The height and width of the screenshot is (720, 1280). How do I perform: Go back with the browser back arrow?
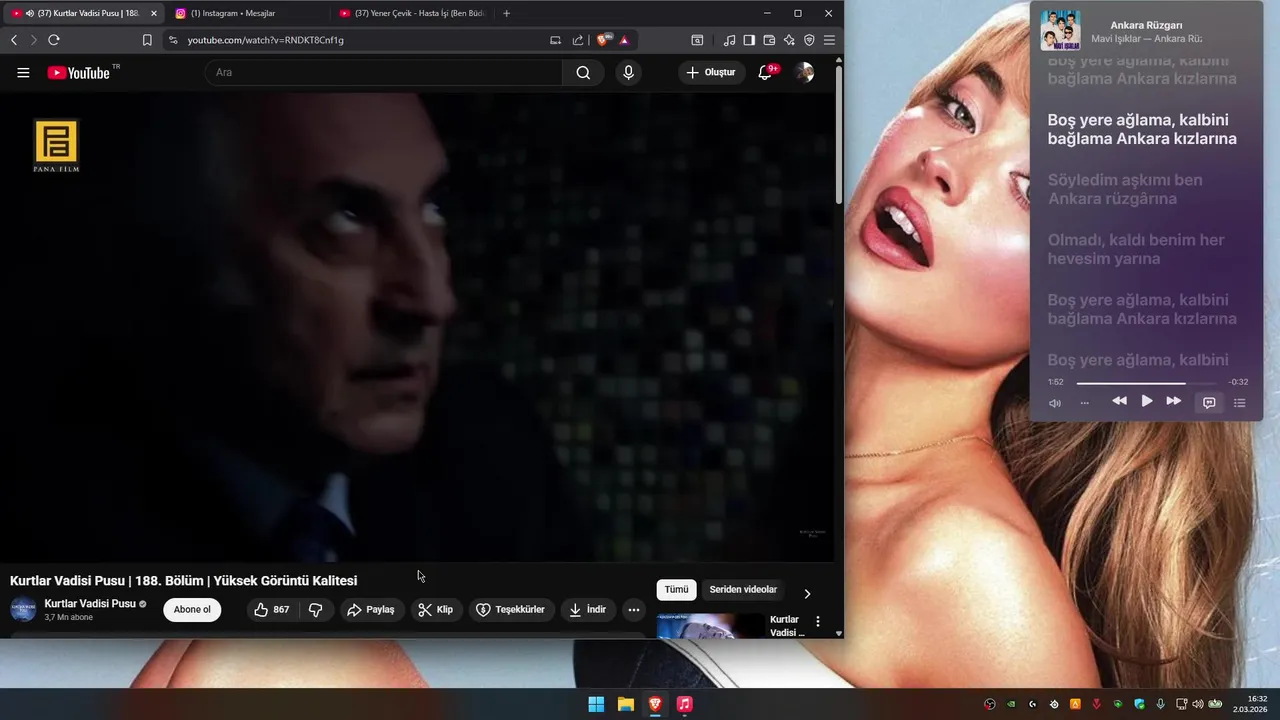point(14,40)
